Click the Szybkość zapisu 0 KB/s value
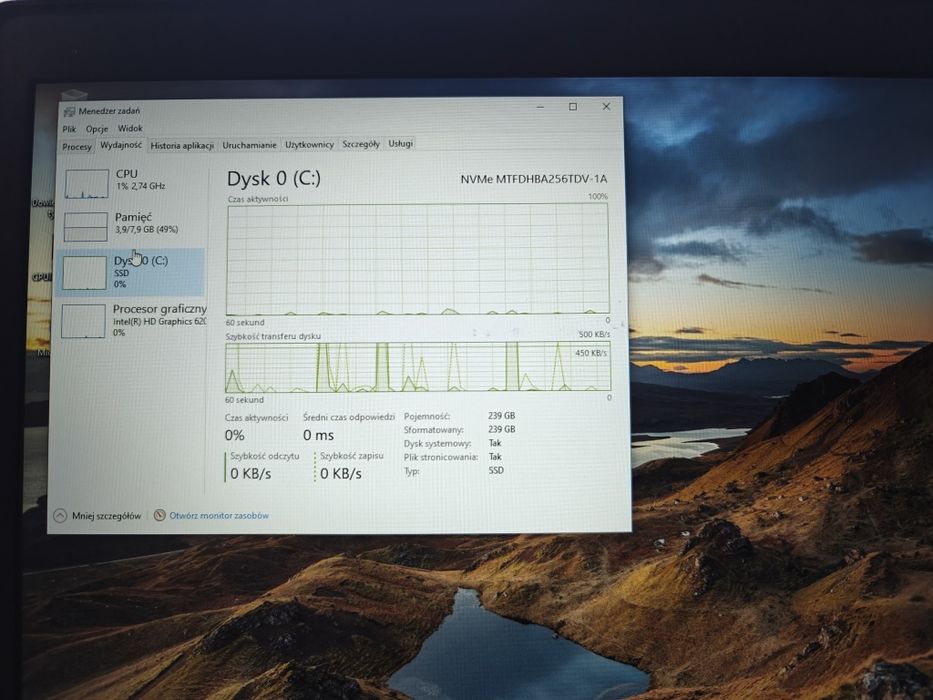933x700 pixels. click(341, 474)
